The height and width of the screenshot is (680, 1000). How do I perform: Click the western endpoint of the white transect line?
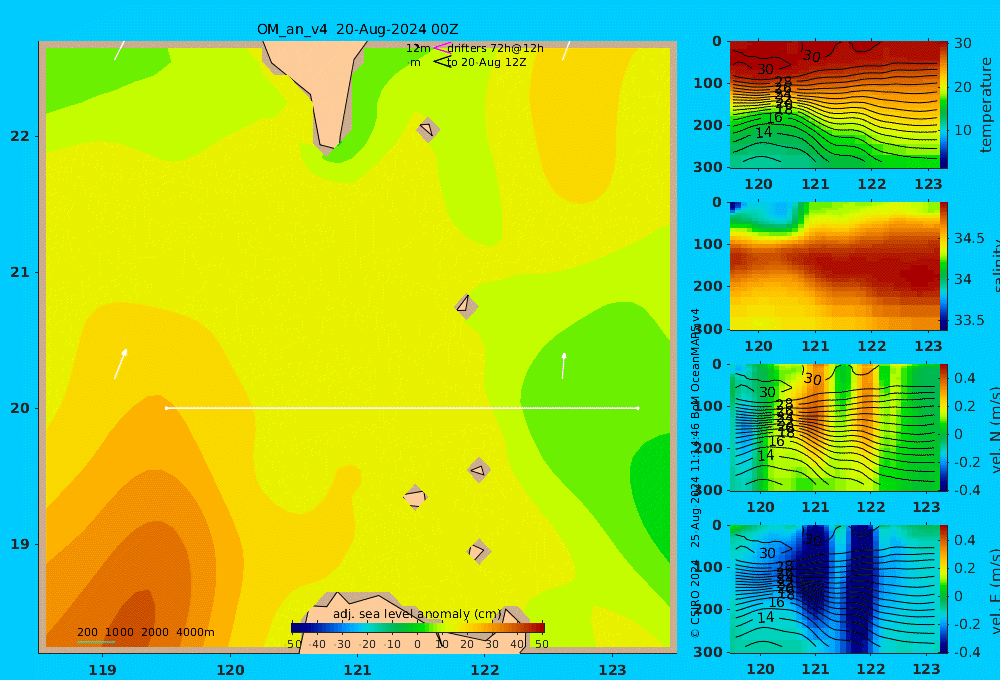click(166, 408)
